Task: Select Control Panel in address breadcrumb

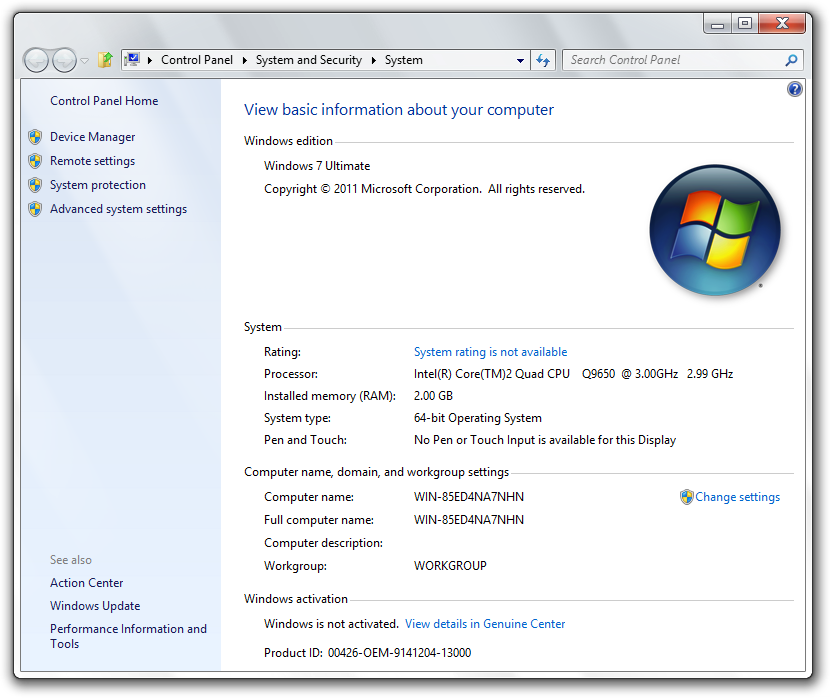Action: pyautogui.click(x=196, y=60)
